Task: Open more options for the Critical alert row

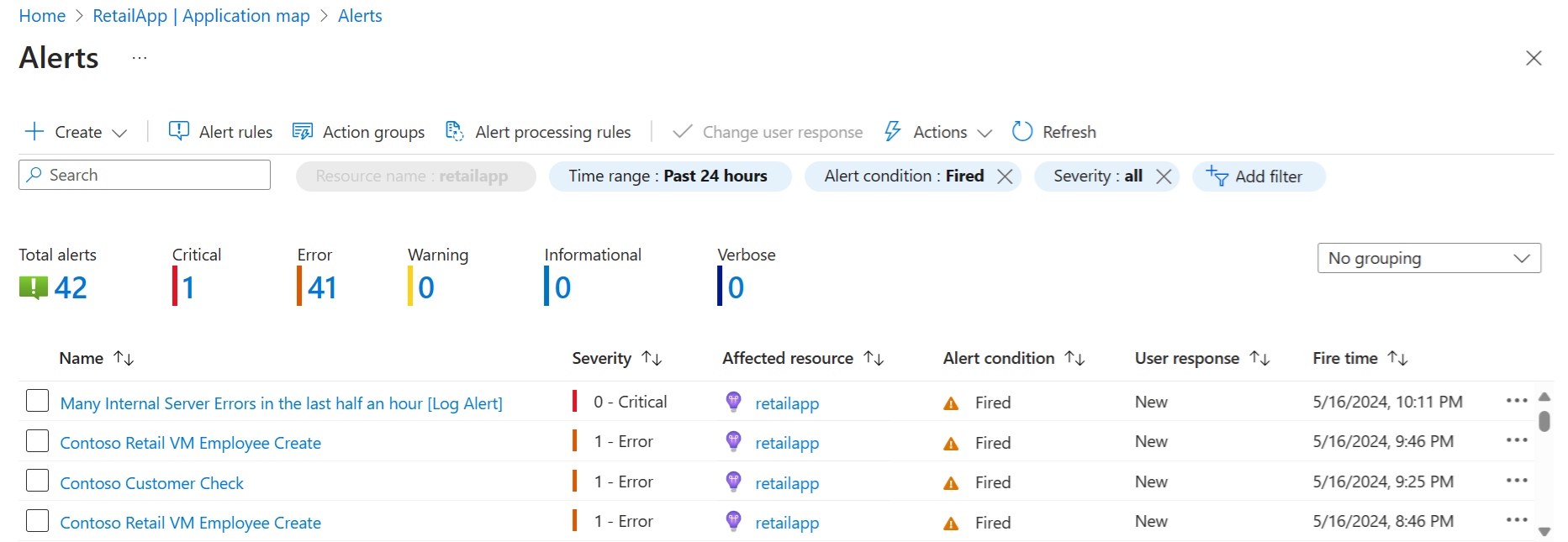Action: click(x=1516, y=401)
